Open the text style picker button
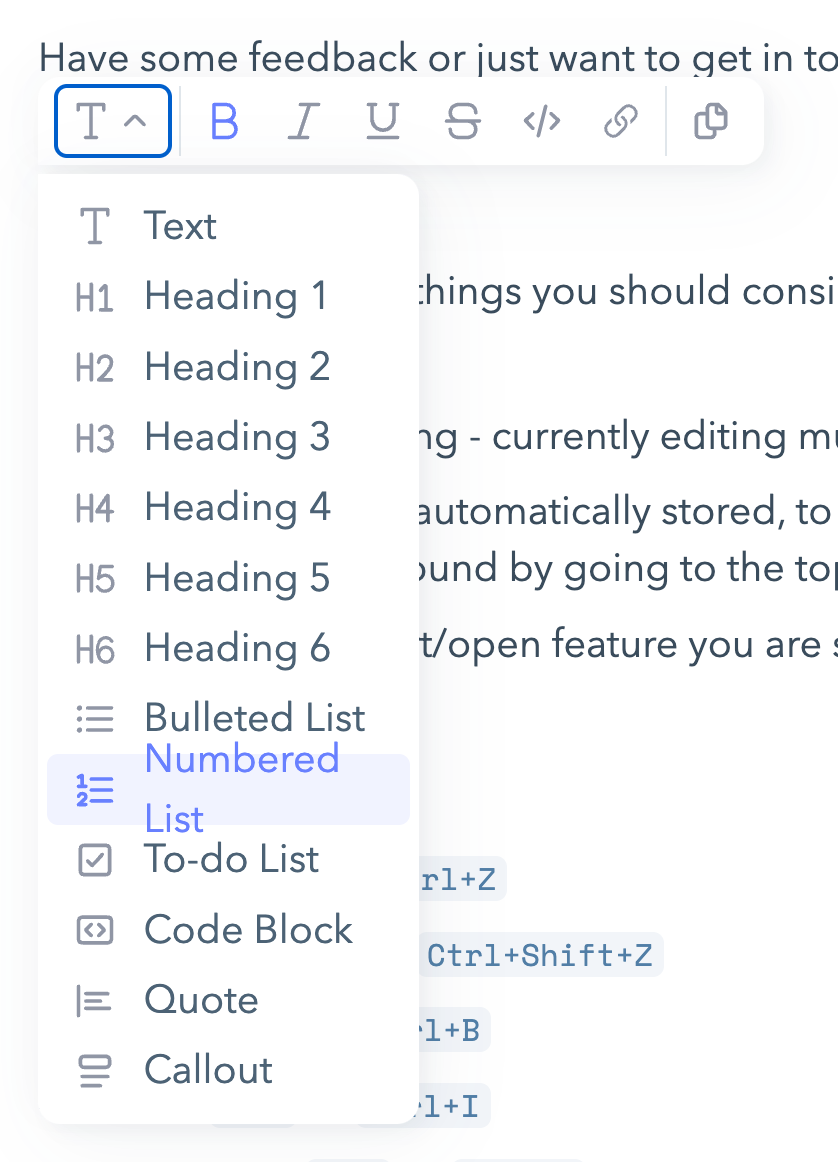The height and width of the screenshot is (1162, 838). click(x=112, y=122)
